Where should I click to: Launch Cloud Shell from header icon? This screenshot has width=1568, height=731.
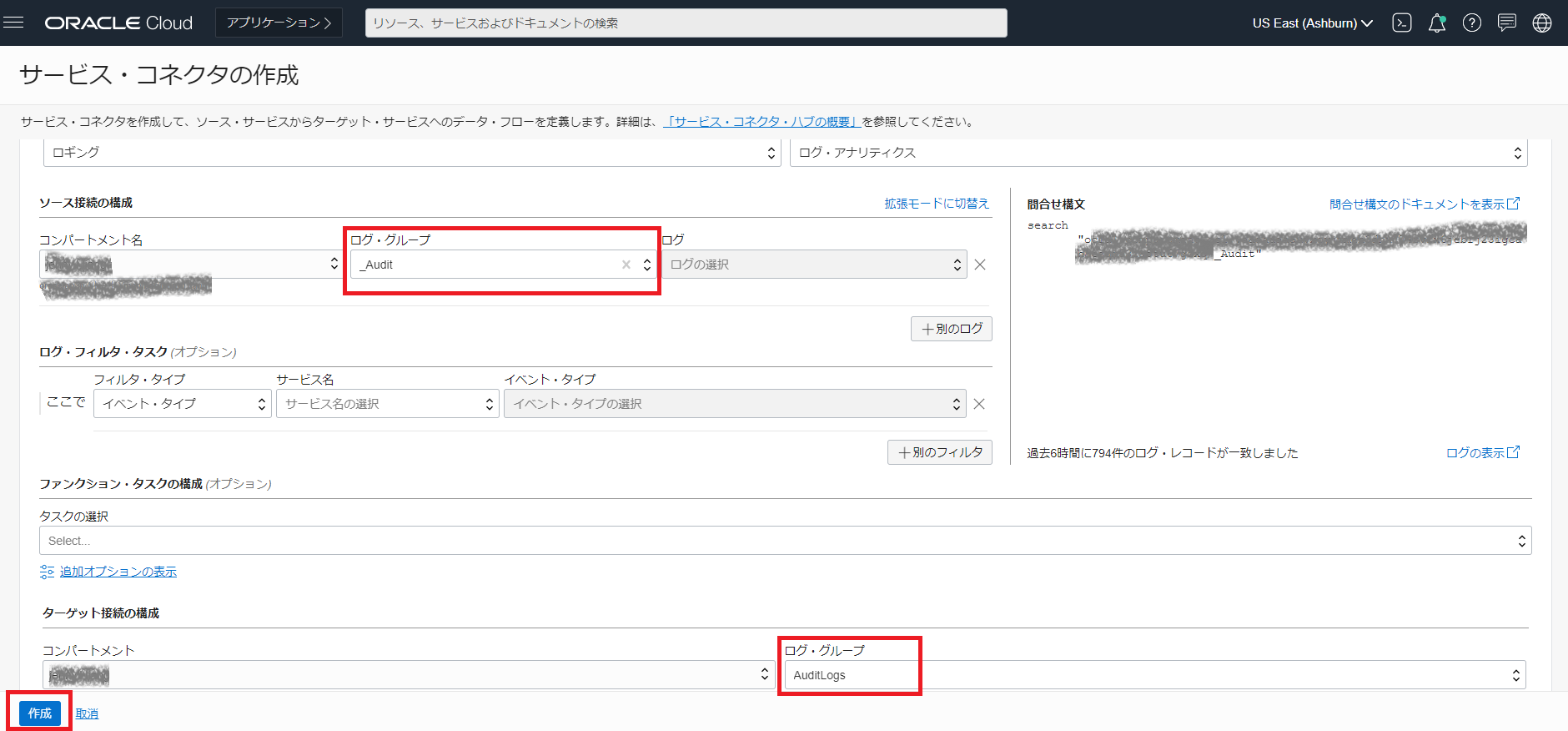coord(1402,23)
